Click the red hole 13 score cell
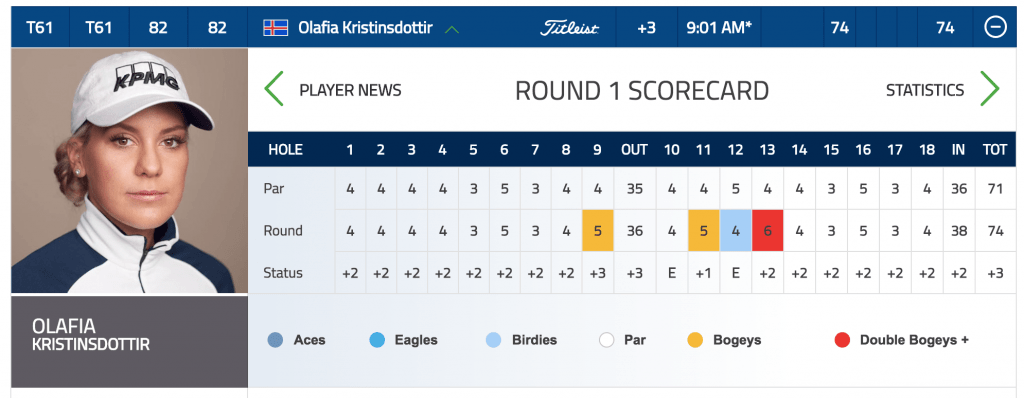Image resolution: width=1024 pixels, height=398 pixels. click(x=767, y=231)
